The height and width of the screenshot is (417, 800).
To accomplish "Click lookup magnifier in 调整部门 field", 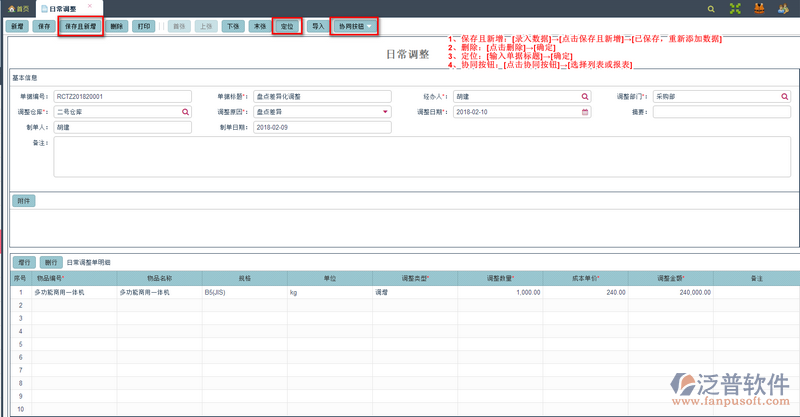I will (784, 97).
